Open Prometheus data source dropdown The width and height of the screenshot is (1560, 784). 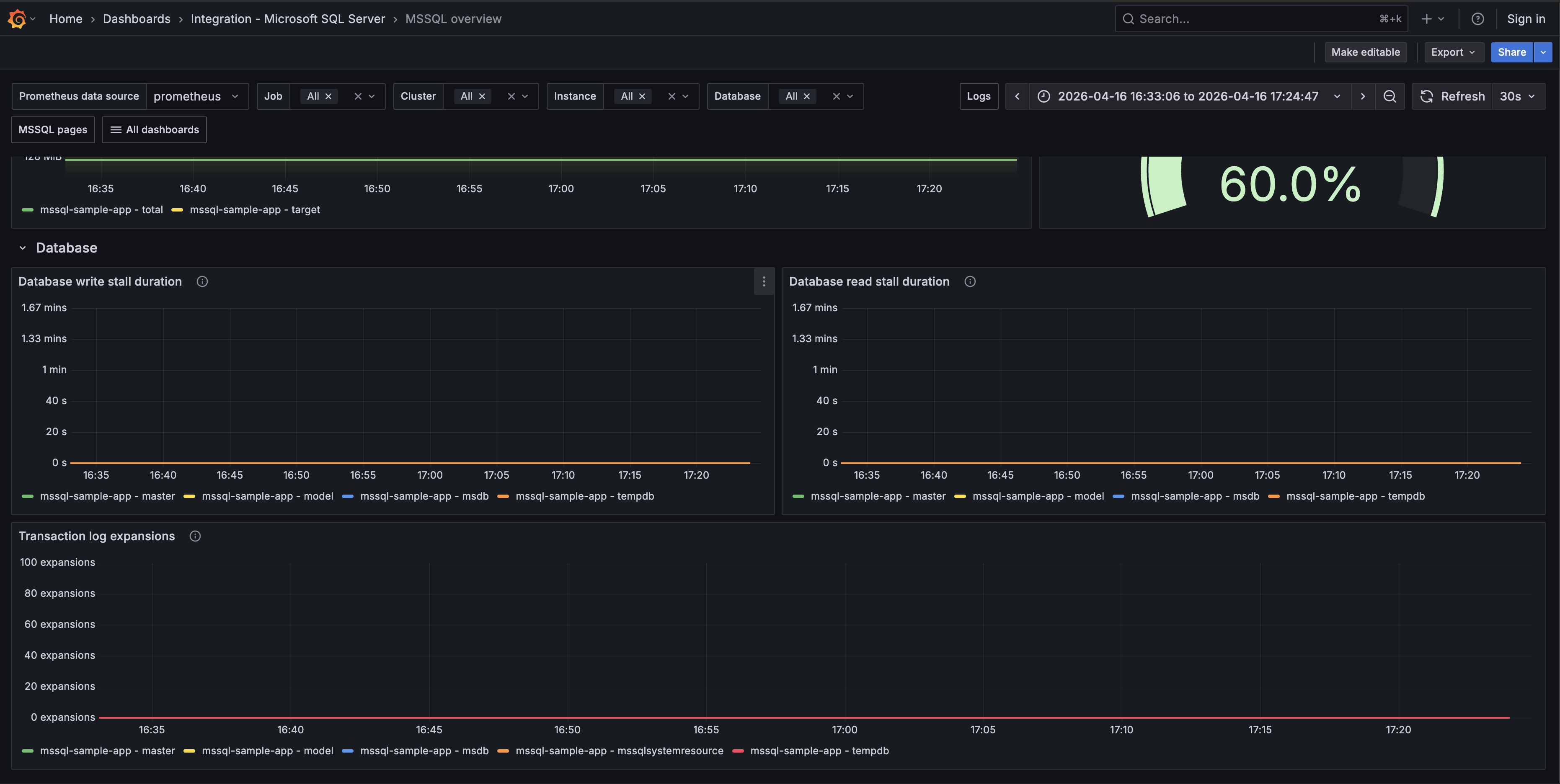click(197, 96)
